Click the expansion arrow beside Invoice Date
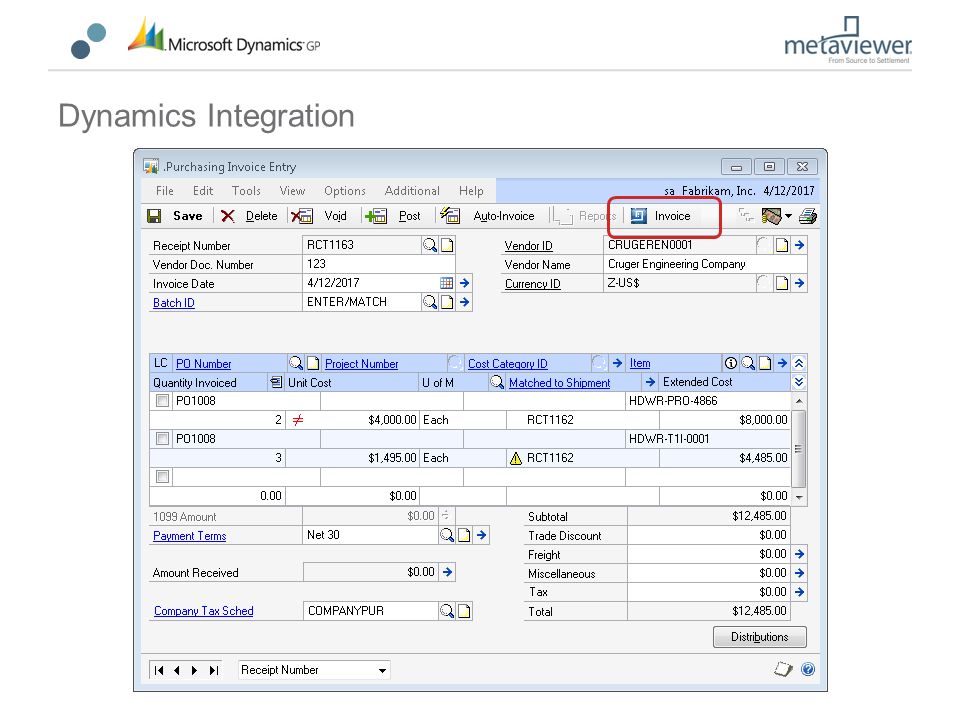The width and height of the screenshot is (960, 720). [x=465, y=283]
